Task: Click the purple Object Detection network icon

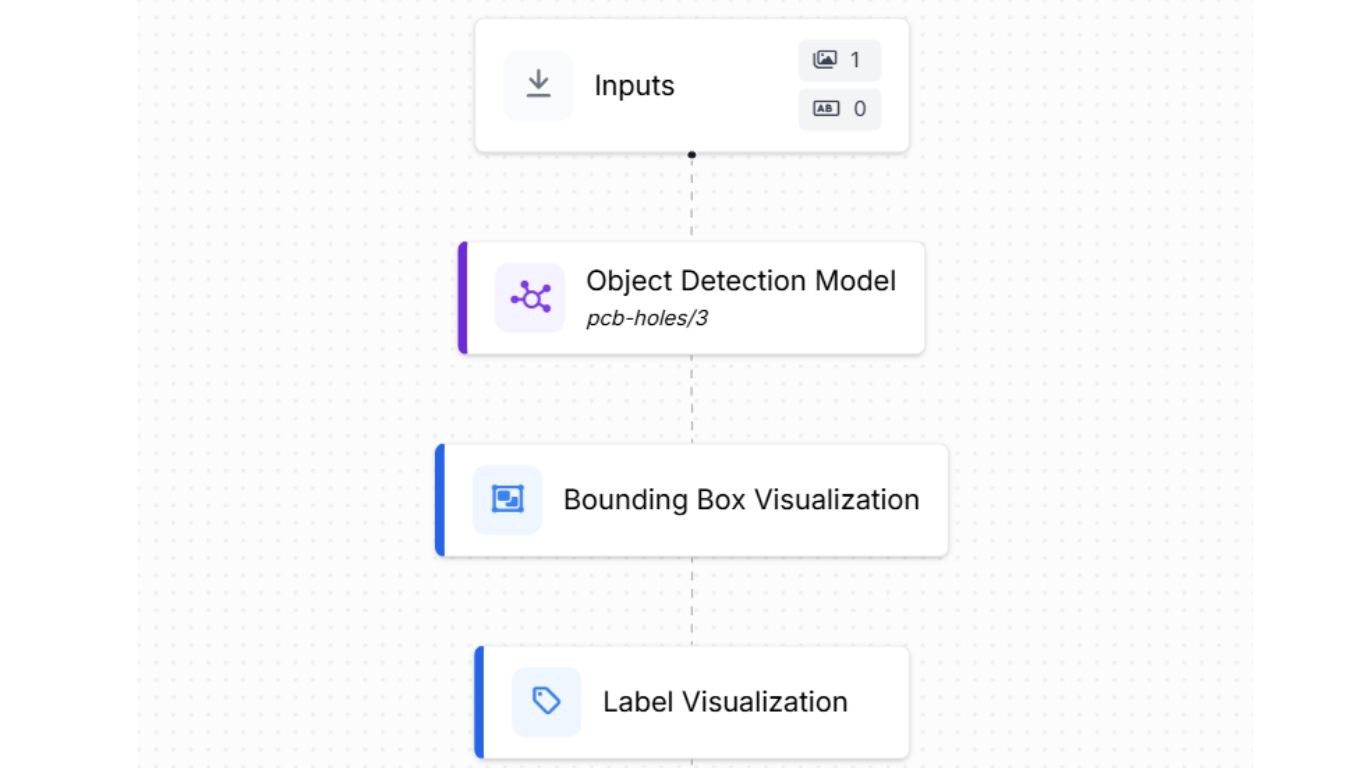Action: tap(530, 298)
